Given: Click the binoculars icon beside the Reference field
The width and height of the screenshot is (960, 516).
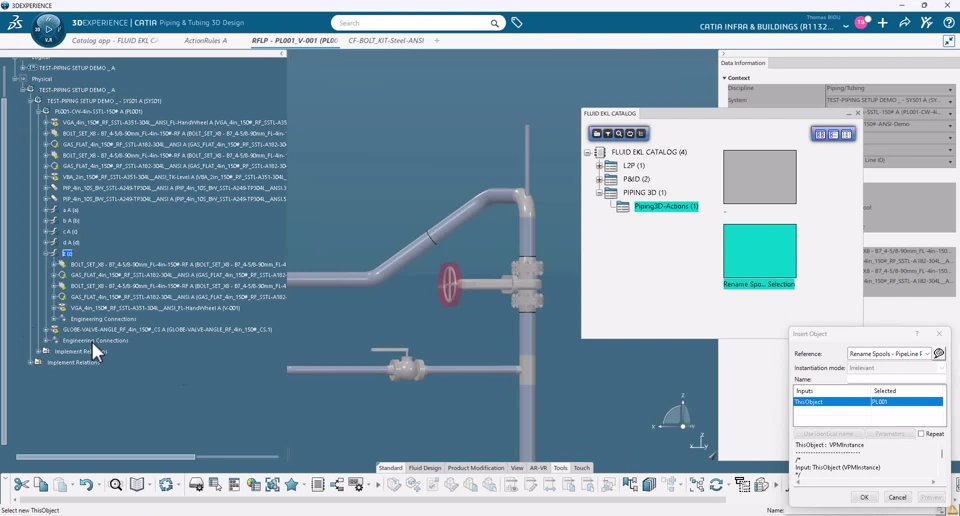Looking at the screenshot, I should pos(939,353).
